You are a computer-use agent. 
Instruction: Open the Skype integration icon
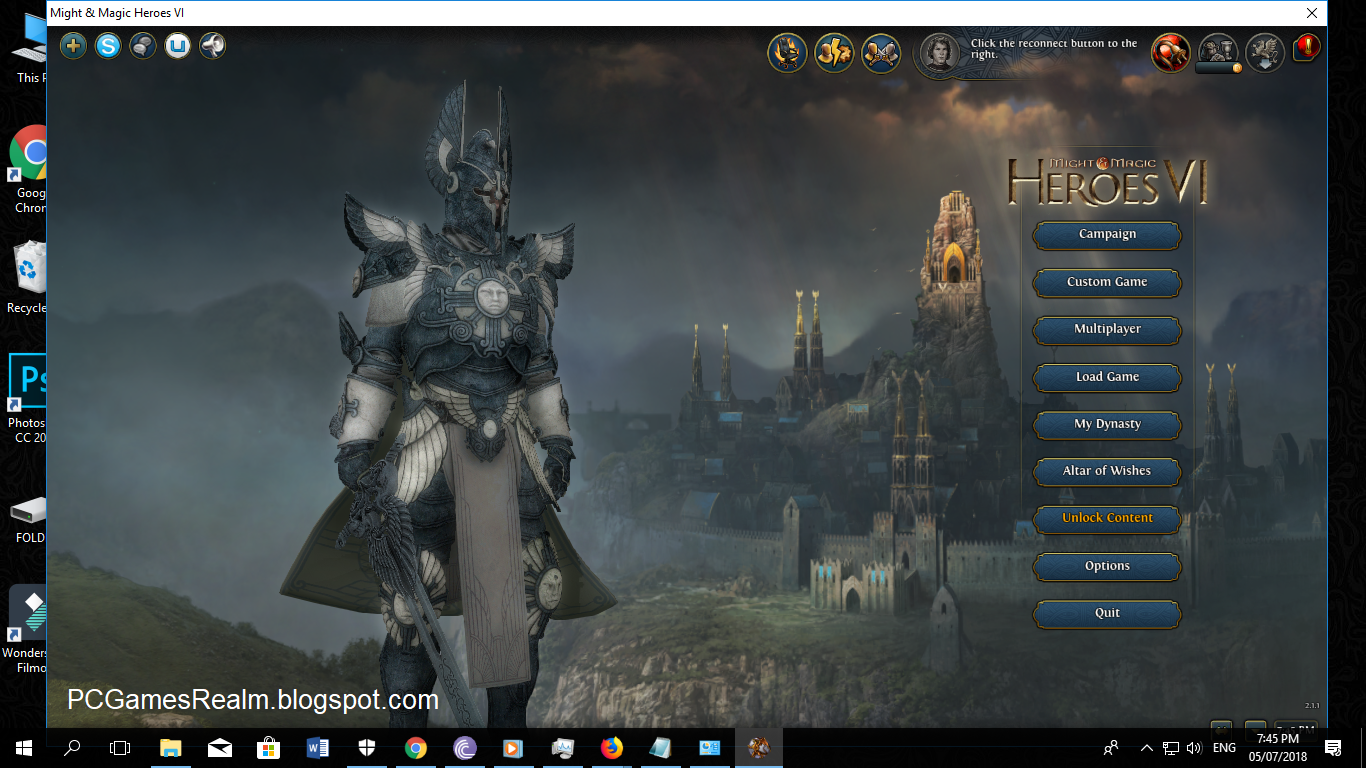point(108,46)
